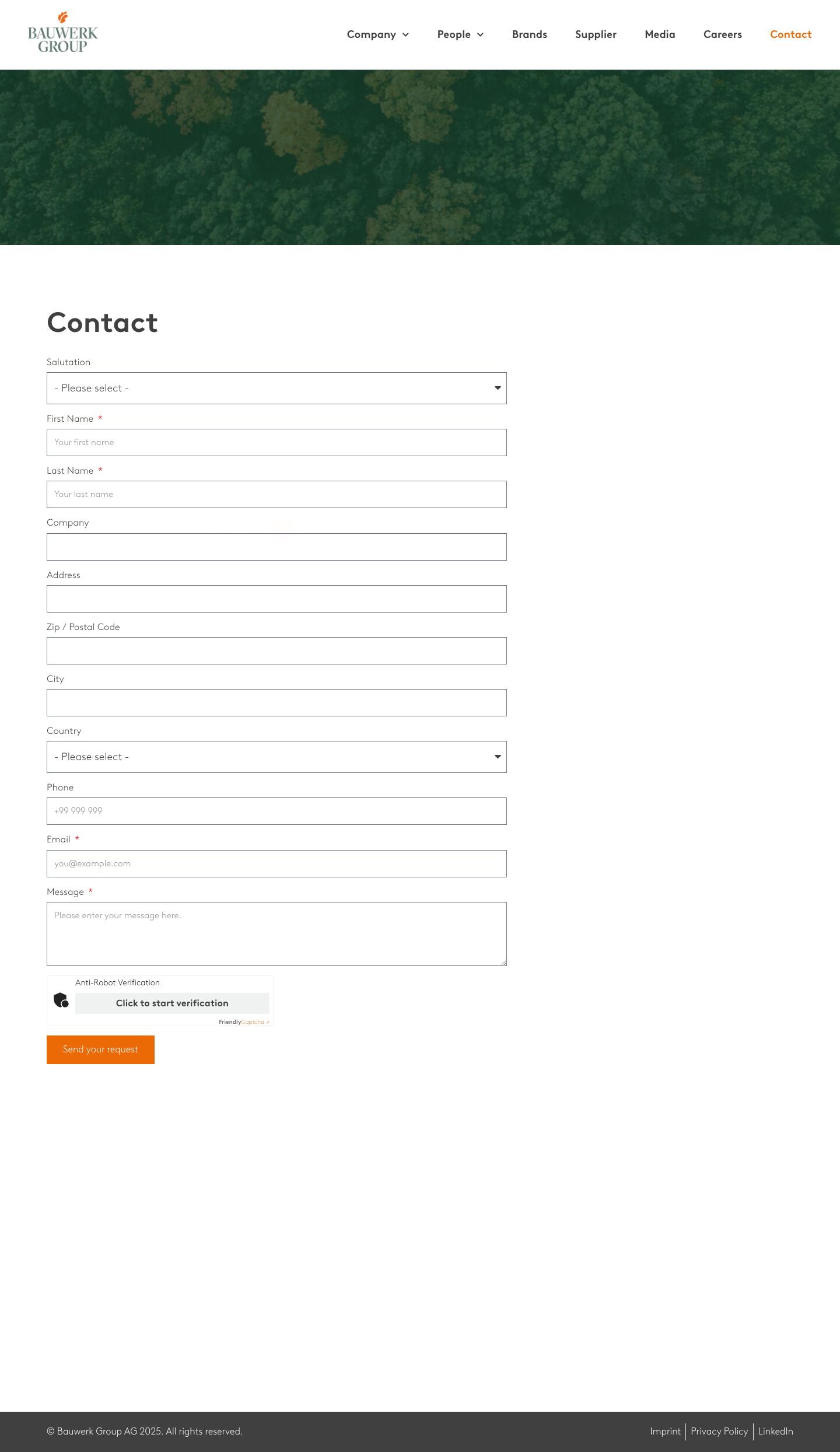Focus the Email input field
840x1452 pixels.
276,863
